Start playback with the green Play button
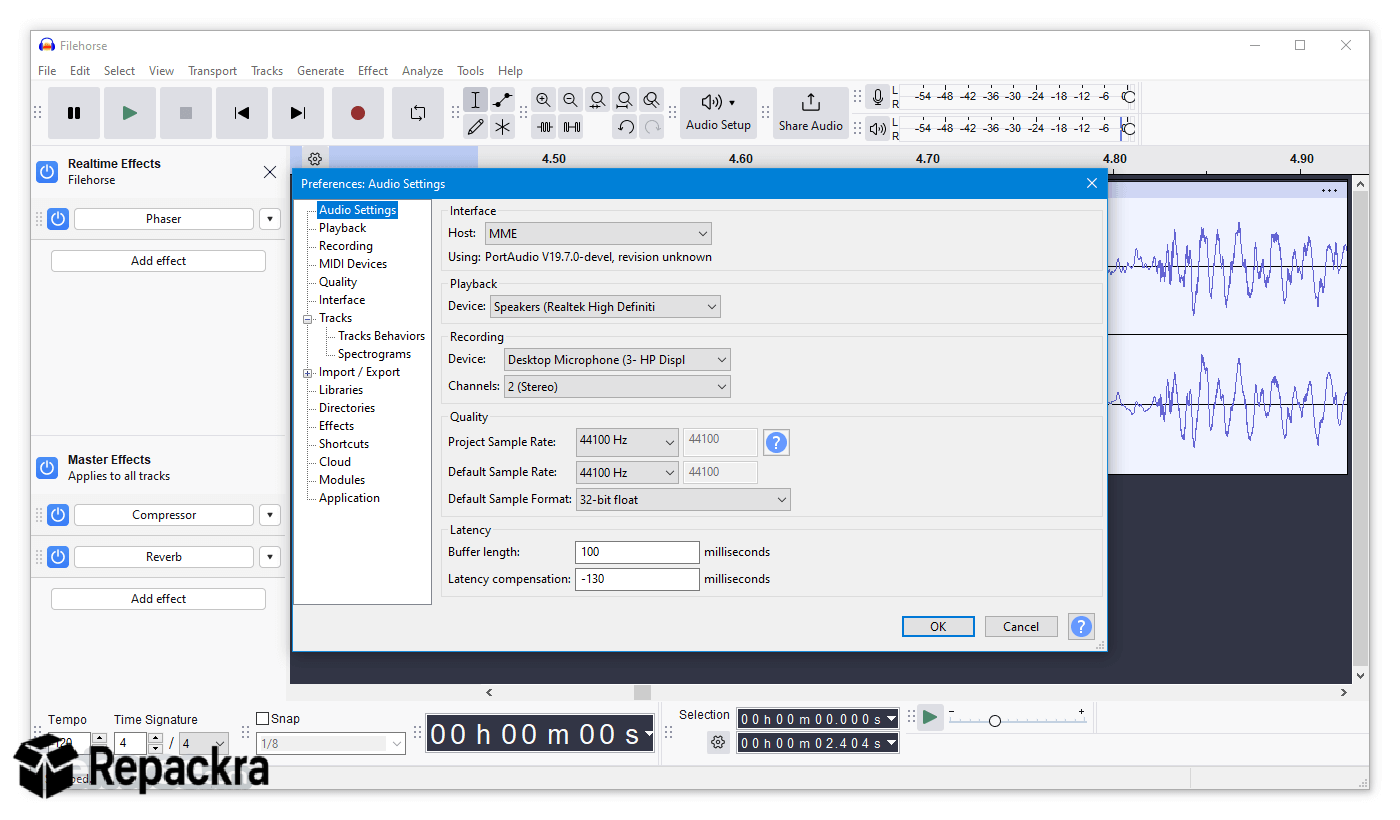Viewport: 1400px width, 820px height. click(130, 113)
